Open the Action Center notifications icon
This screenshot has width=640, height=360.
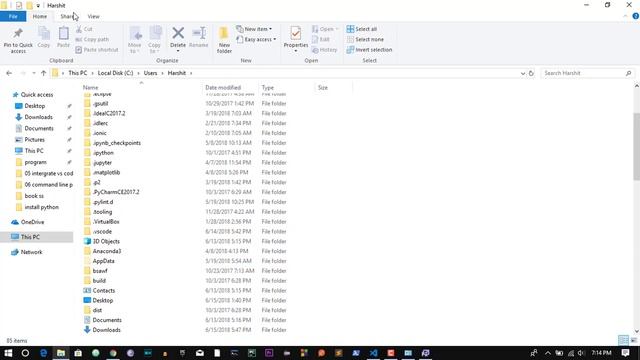point(625,353)
